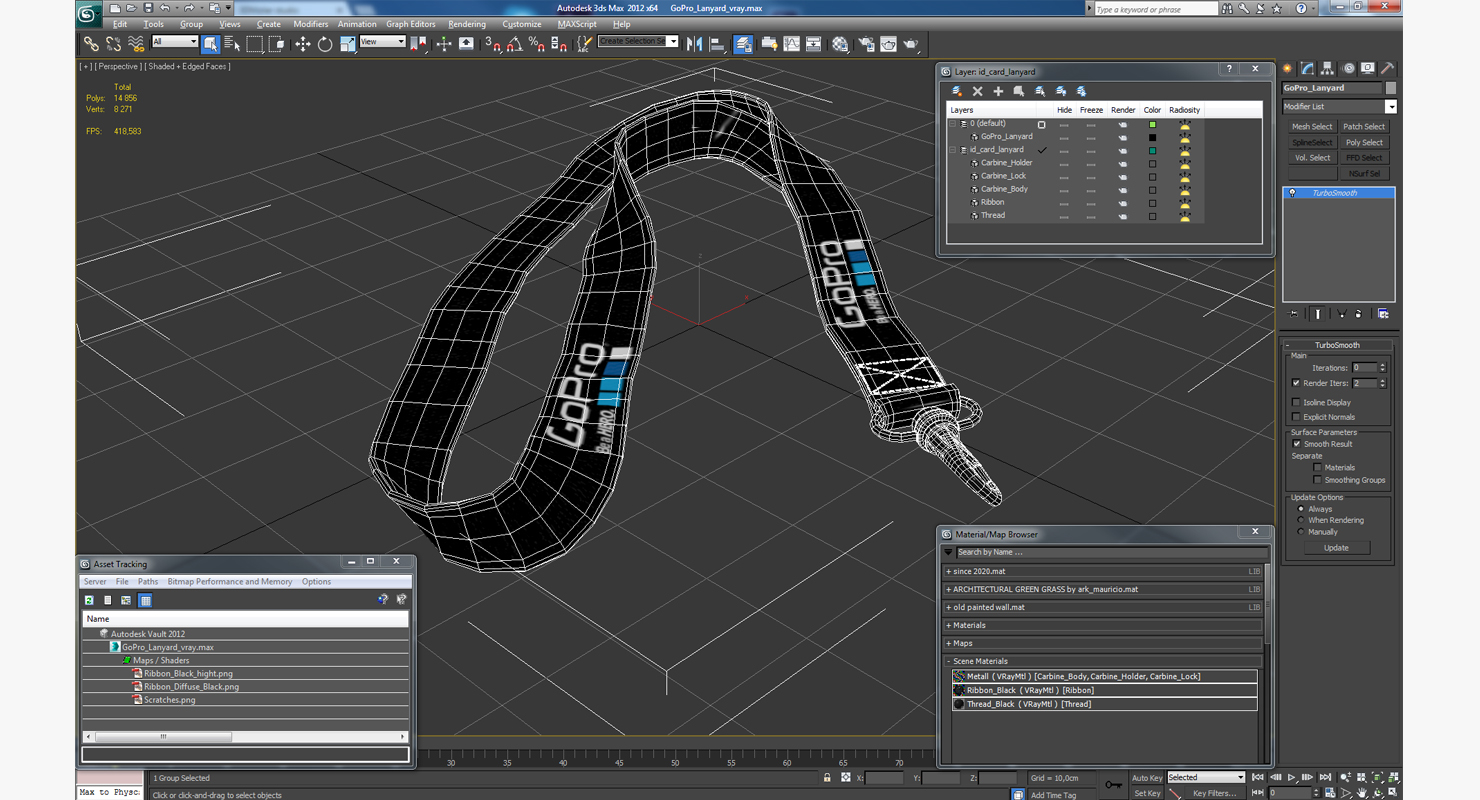Collapse the id_card_lanyard layer tree

tap(952, 150)
